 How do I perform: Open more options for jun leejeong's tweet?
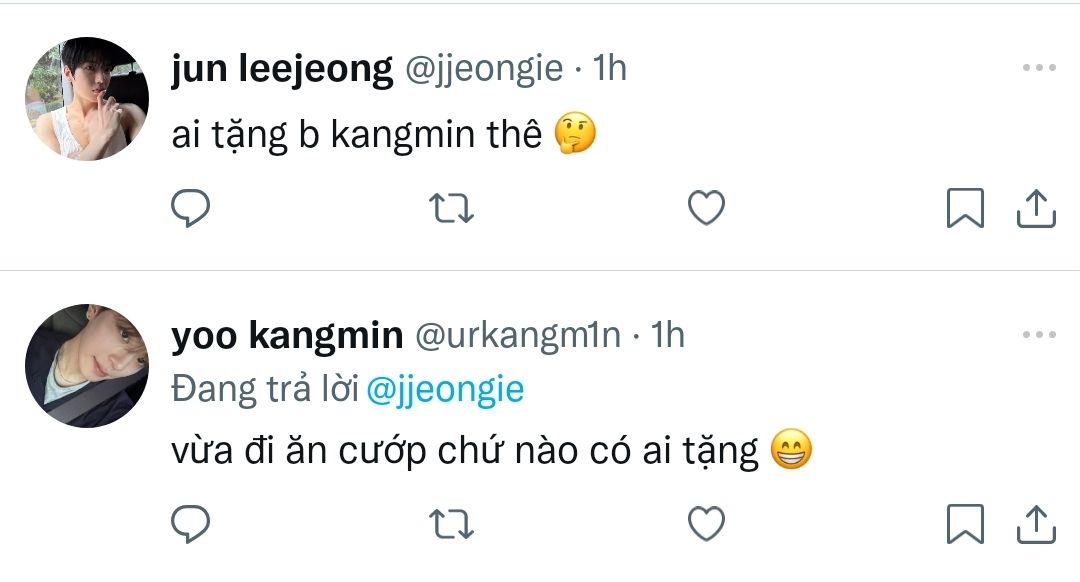[x=1039, y=68]
